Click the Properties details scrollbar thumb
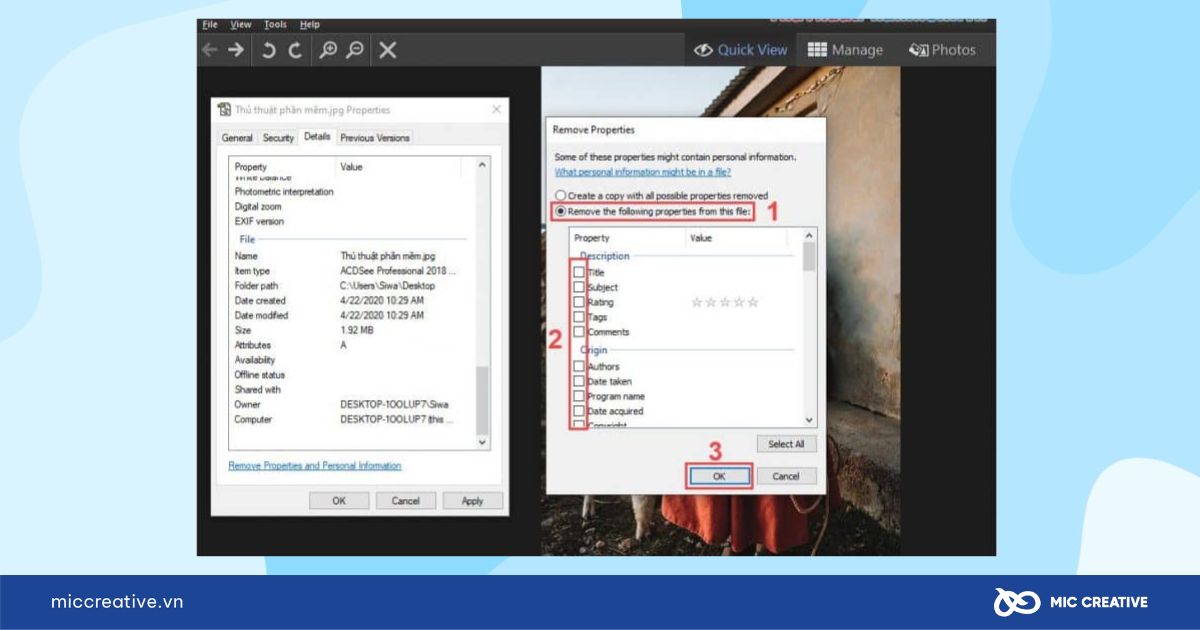Image resolution: width=1200 pixels, height=630 pixels. (483, 400)
